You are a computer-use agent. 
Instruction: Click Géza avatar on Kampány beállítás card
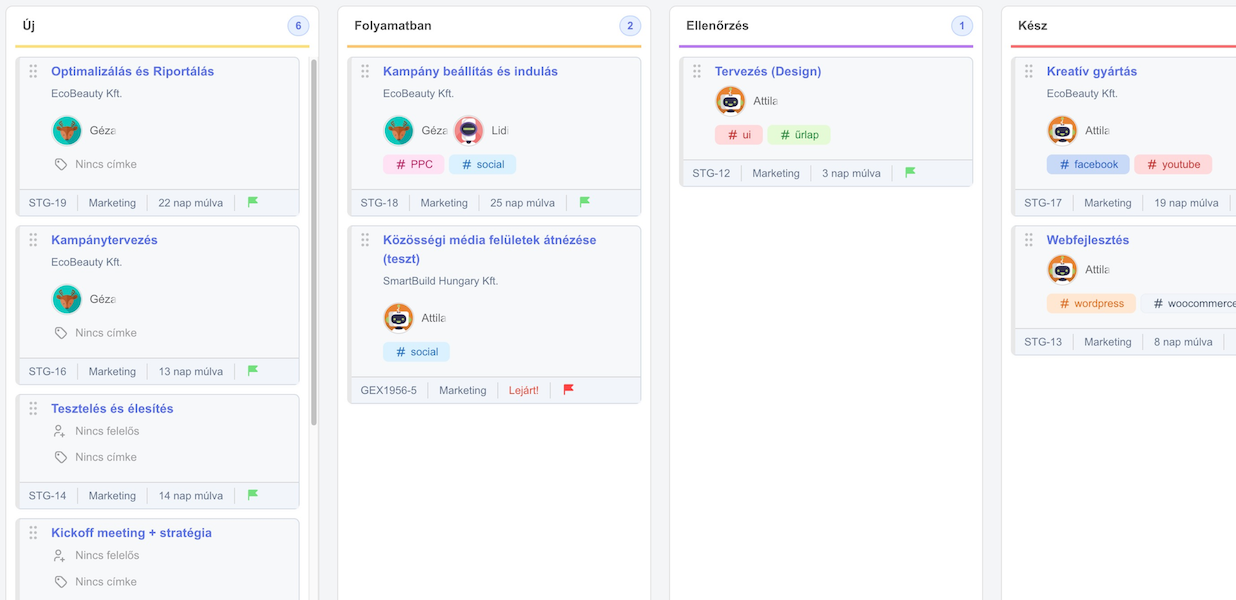pos(399,131)
